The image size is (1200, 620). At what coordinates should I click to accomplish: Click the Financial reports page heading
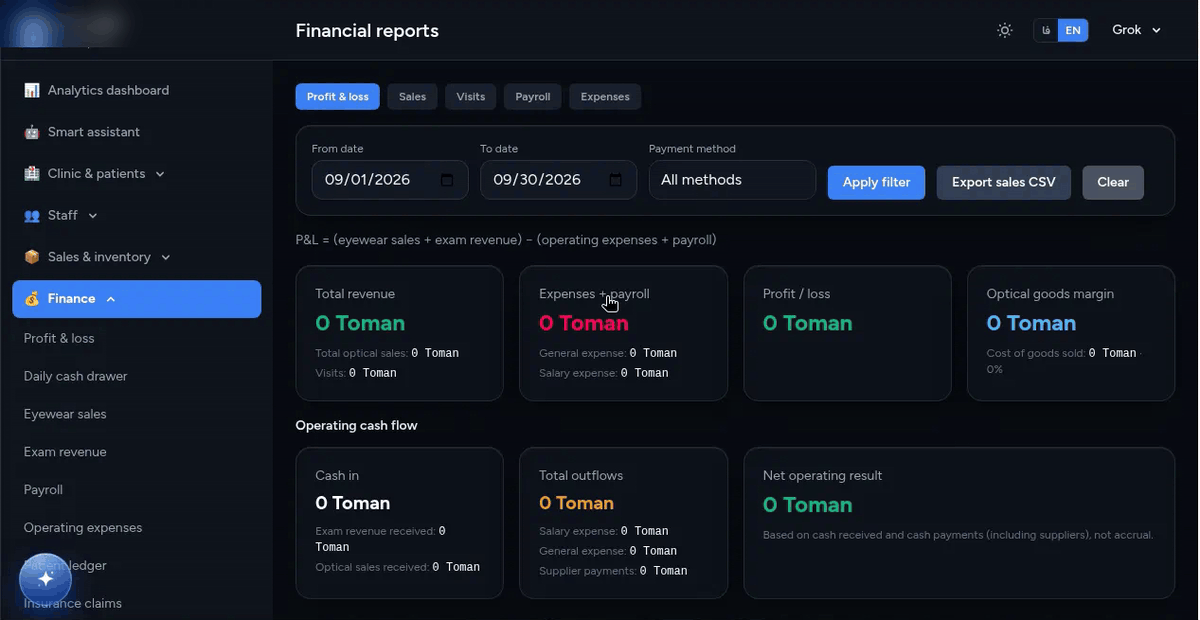[367, 31]
